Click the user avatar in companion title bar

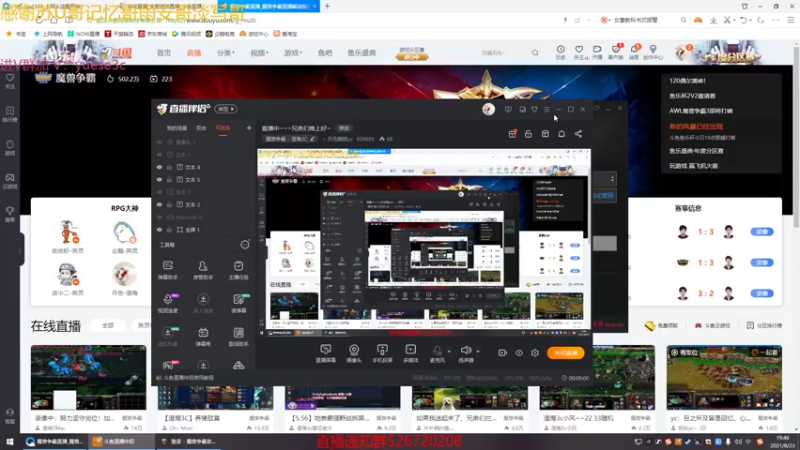click(x=488, y=109)
